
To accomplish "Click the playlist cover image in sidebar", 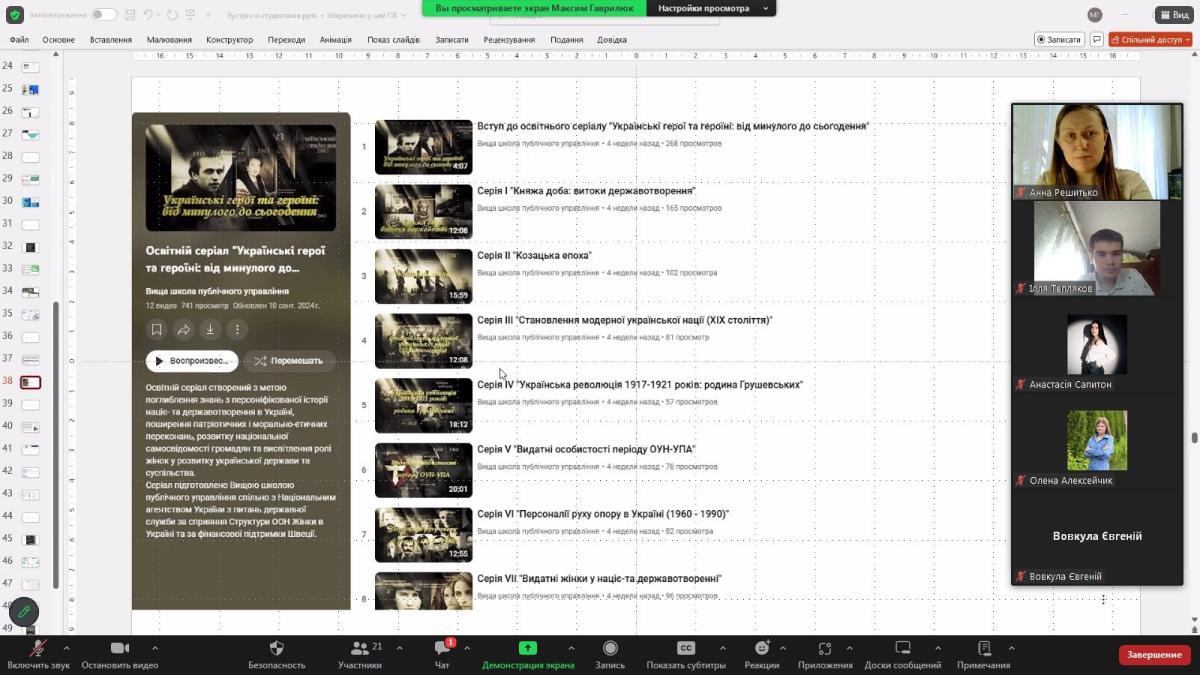I will pyautogui.click(x=241, y=177).
